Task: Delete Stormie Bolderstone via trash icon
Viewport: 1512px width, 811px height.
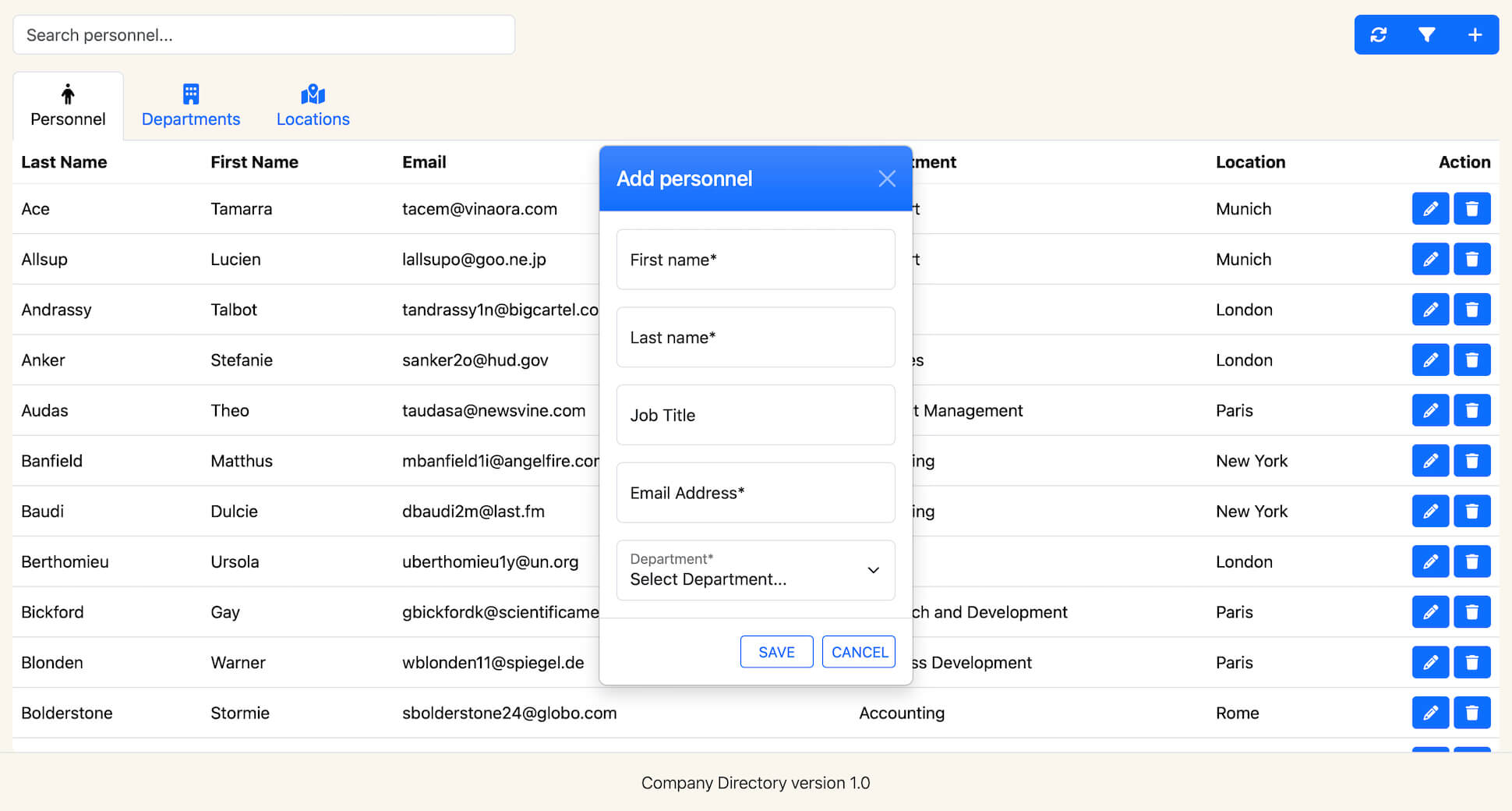Action: tap(1471, 713)
